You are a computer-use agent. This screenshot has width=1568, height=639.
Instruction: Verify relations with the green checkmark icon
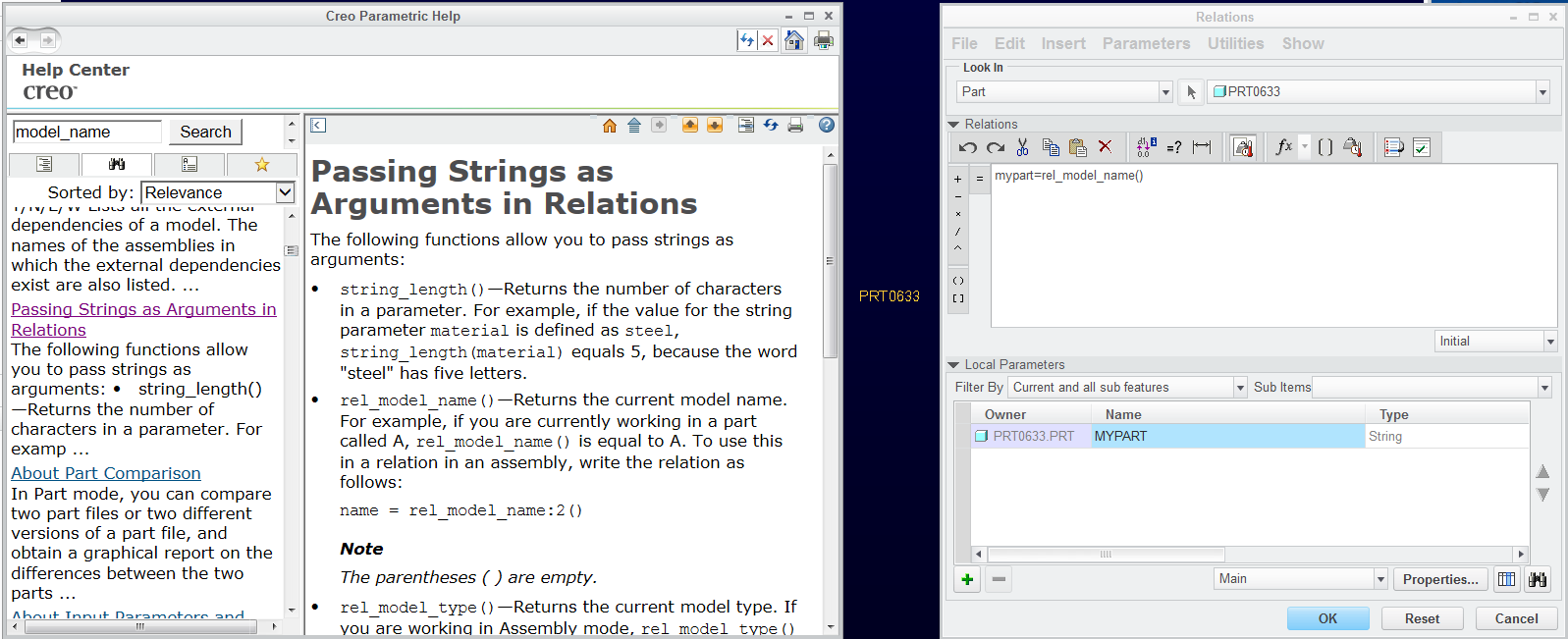tap(1422, 147)
